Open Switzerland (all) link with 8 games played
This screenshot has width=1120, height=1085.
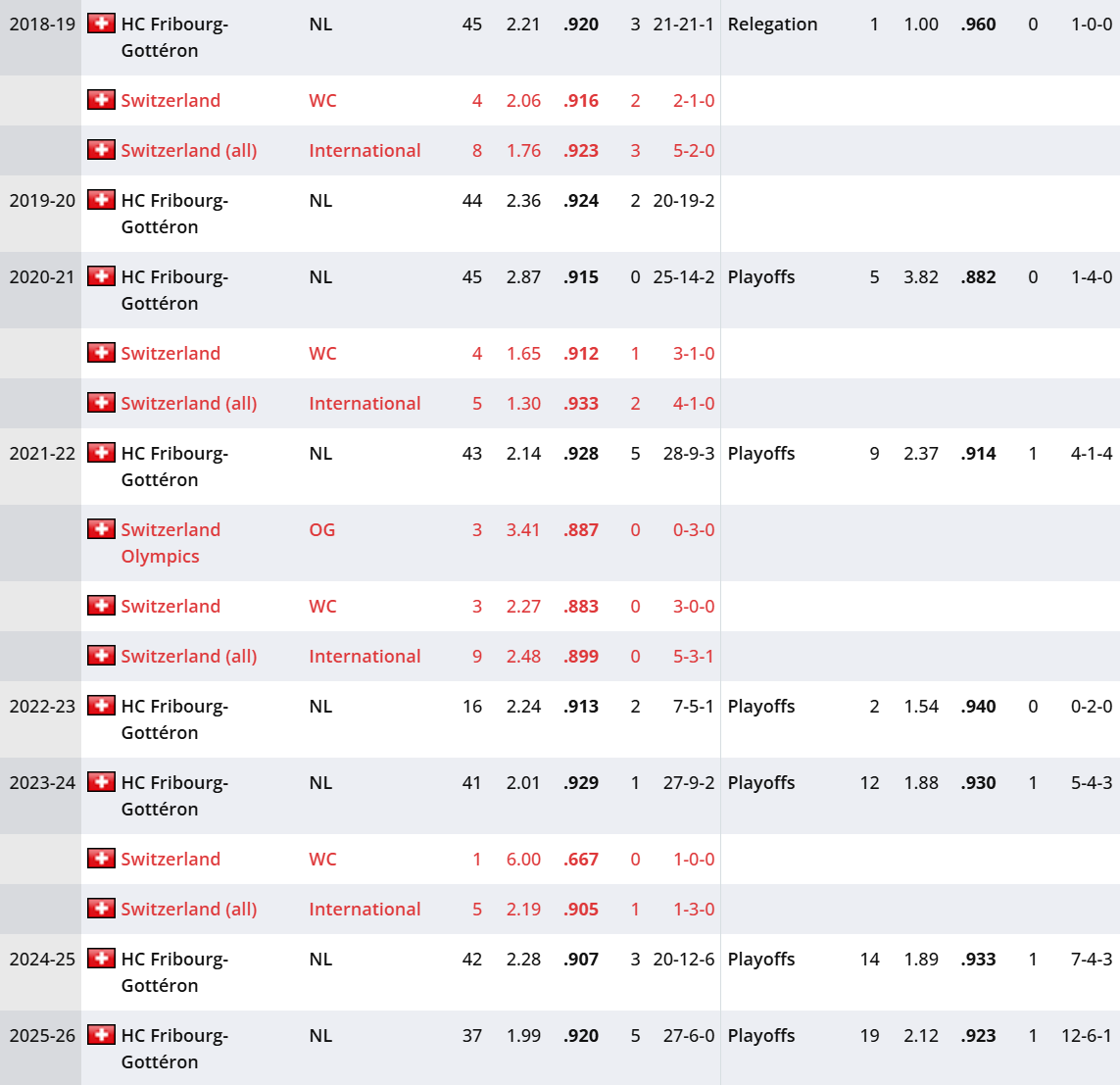tap(188, 151)
